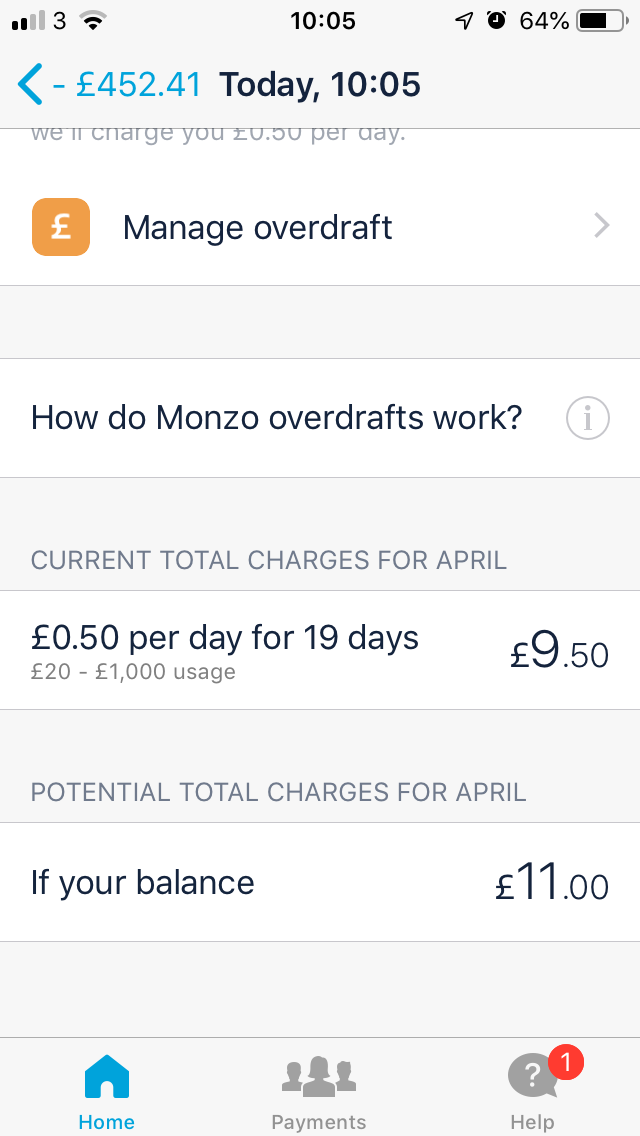The width and height of the screenshot is (640, 1136).
Task: Tap the orange pound overdraft icon
Action: point(61,227)
